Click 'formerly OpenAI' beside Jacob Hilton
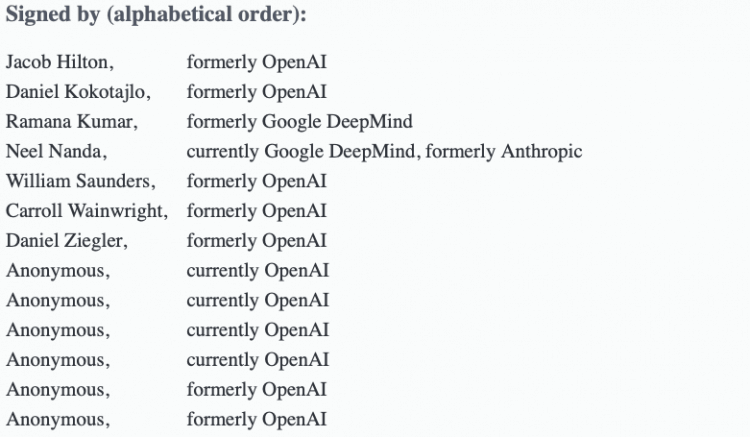This screenshot has width=750, height=437. [257, 62]
